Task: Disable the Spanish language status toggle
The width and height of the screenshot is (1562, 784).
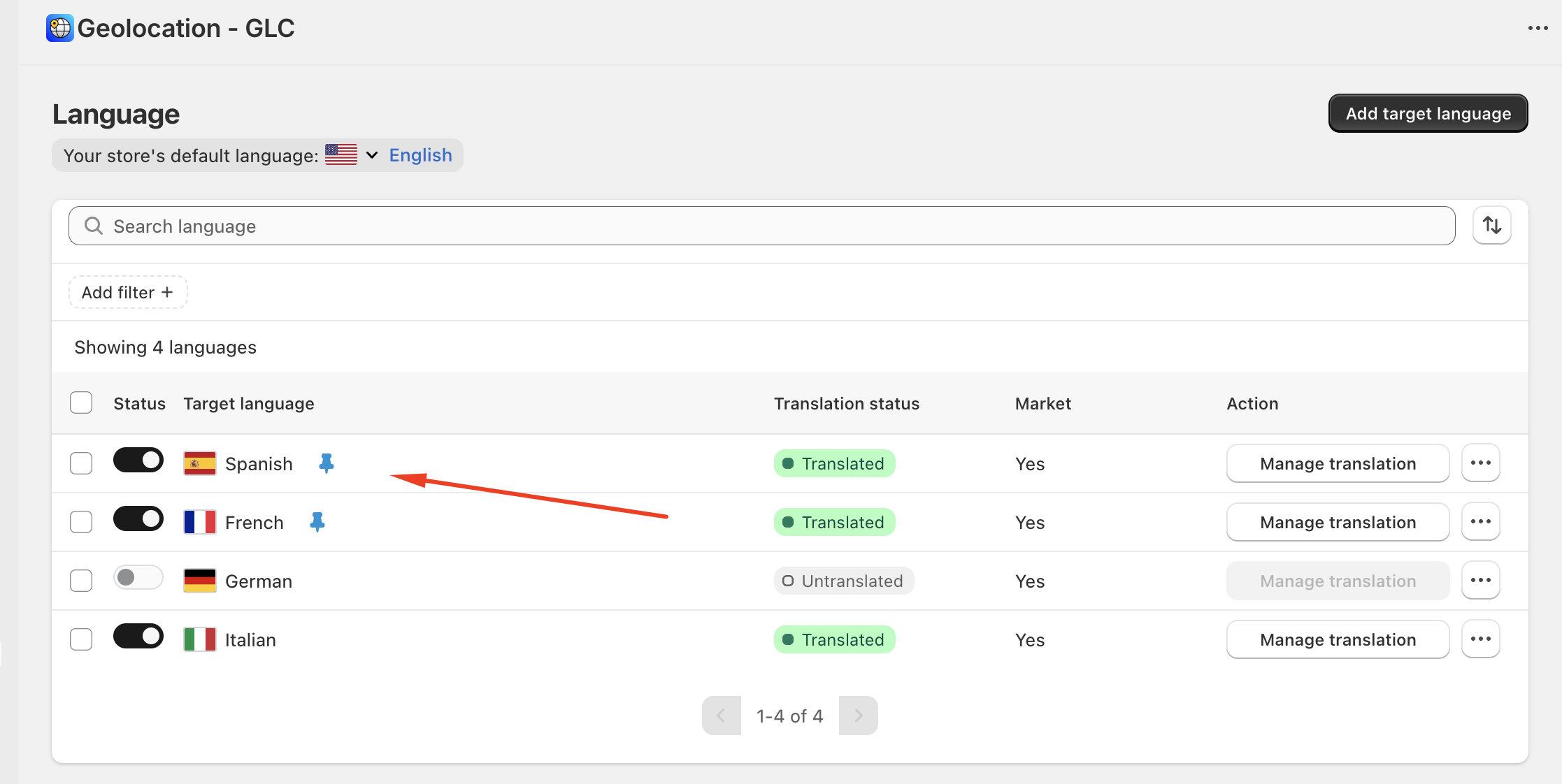Action: 138,460
